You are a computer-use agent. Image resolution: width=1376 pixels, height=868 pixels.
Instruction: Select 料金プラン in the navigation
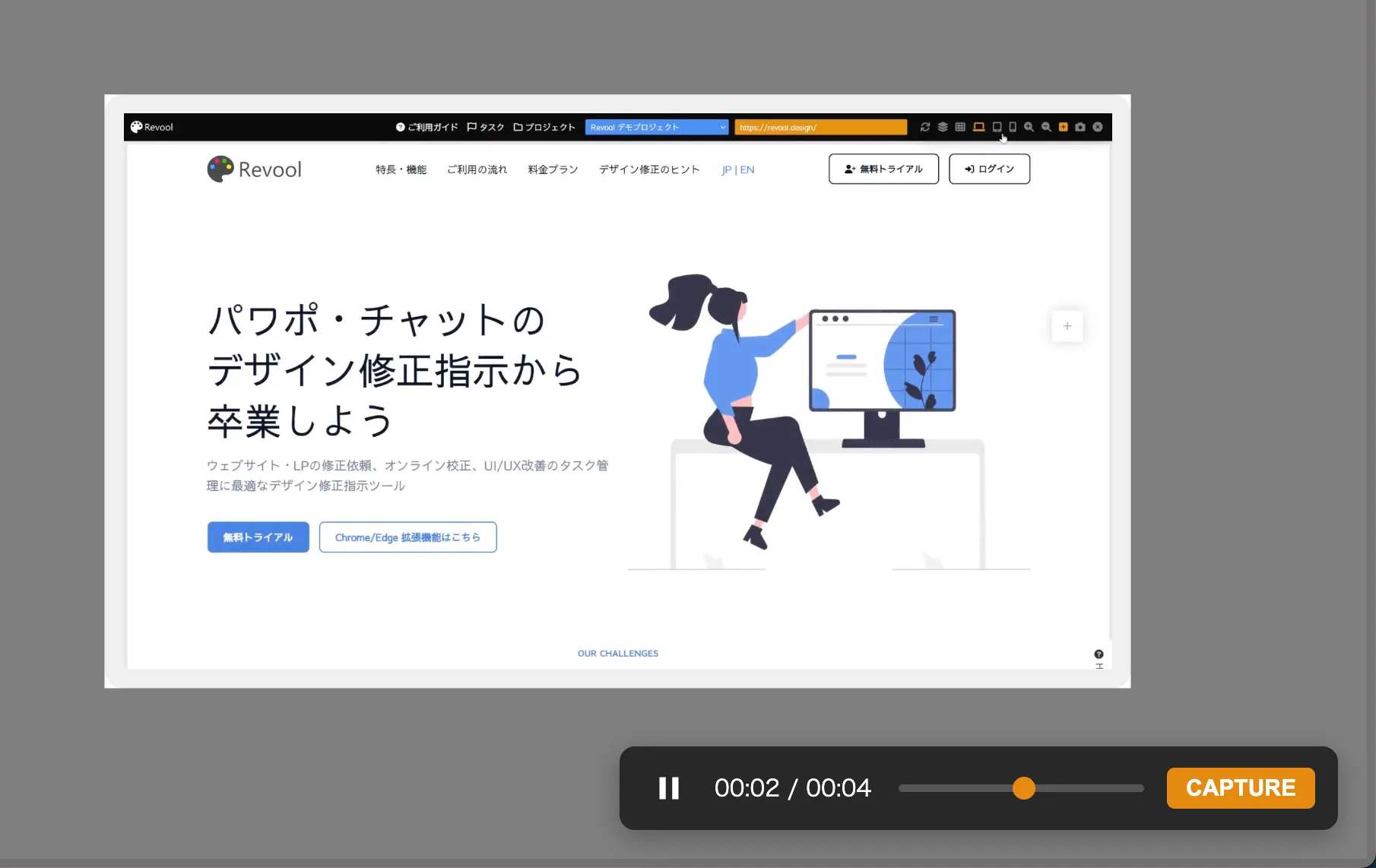click(552, 169)
